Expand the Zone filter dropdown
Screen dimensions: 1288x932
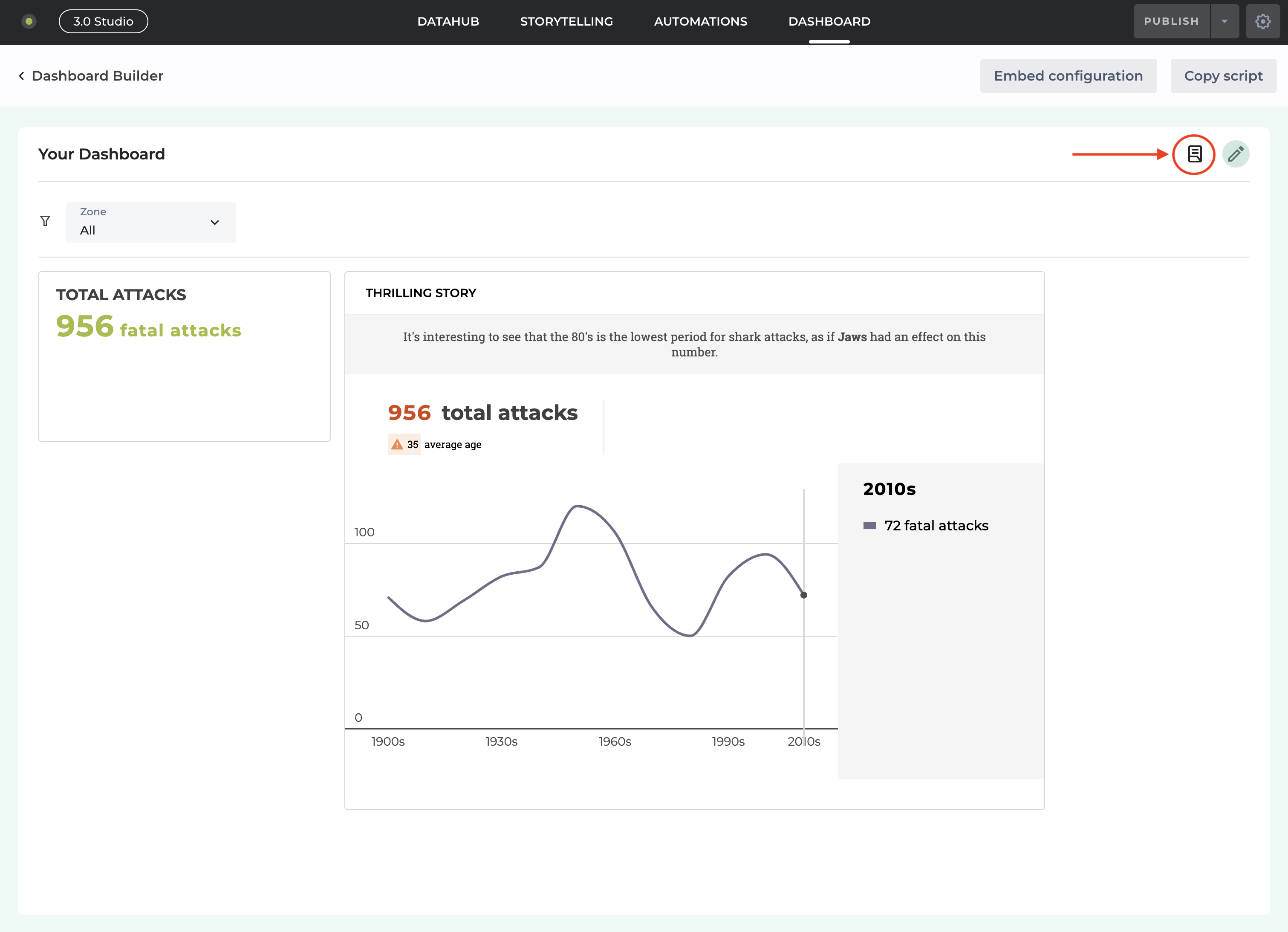pyautogui.click(x=150, y=222)
